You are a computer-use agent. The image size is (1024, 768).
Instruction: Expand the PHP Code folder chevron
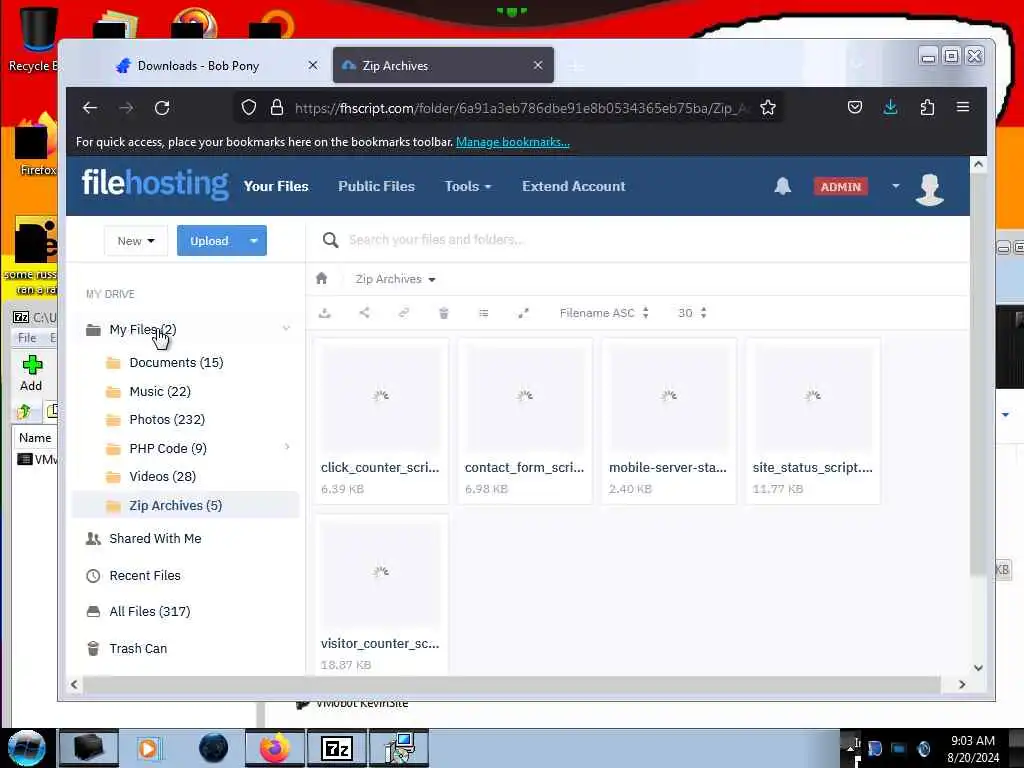pos(287,447)
